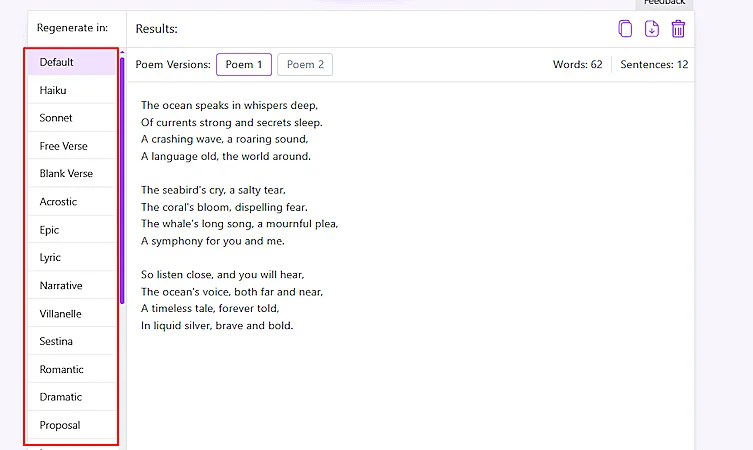Screen dimensions: 753x450
Task: Click the 'Regenerate in:' label
Action: click(x=72, y=28)
